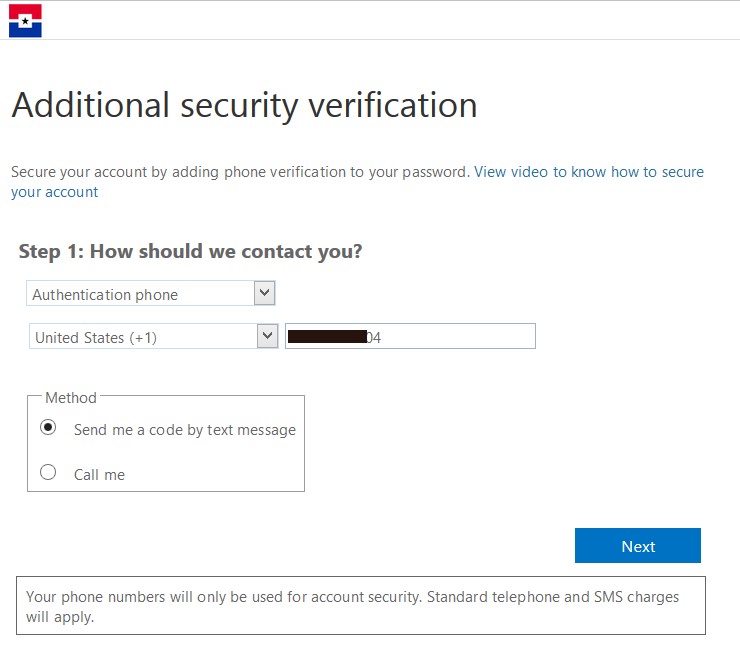
Task: Click the 'Additional security verification' heading
Action: point(244,105)
